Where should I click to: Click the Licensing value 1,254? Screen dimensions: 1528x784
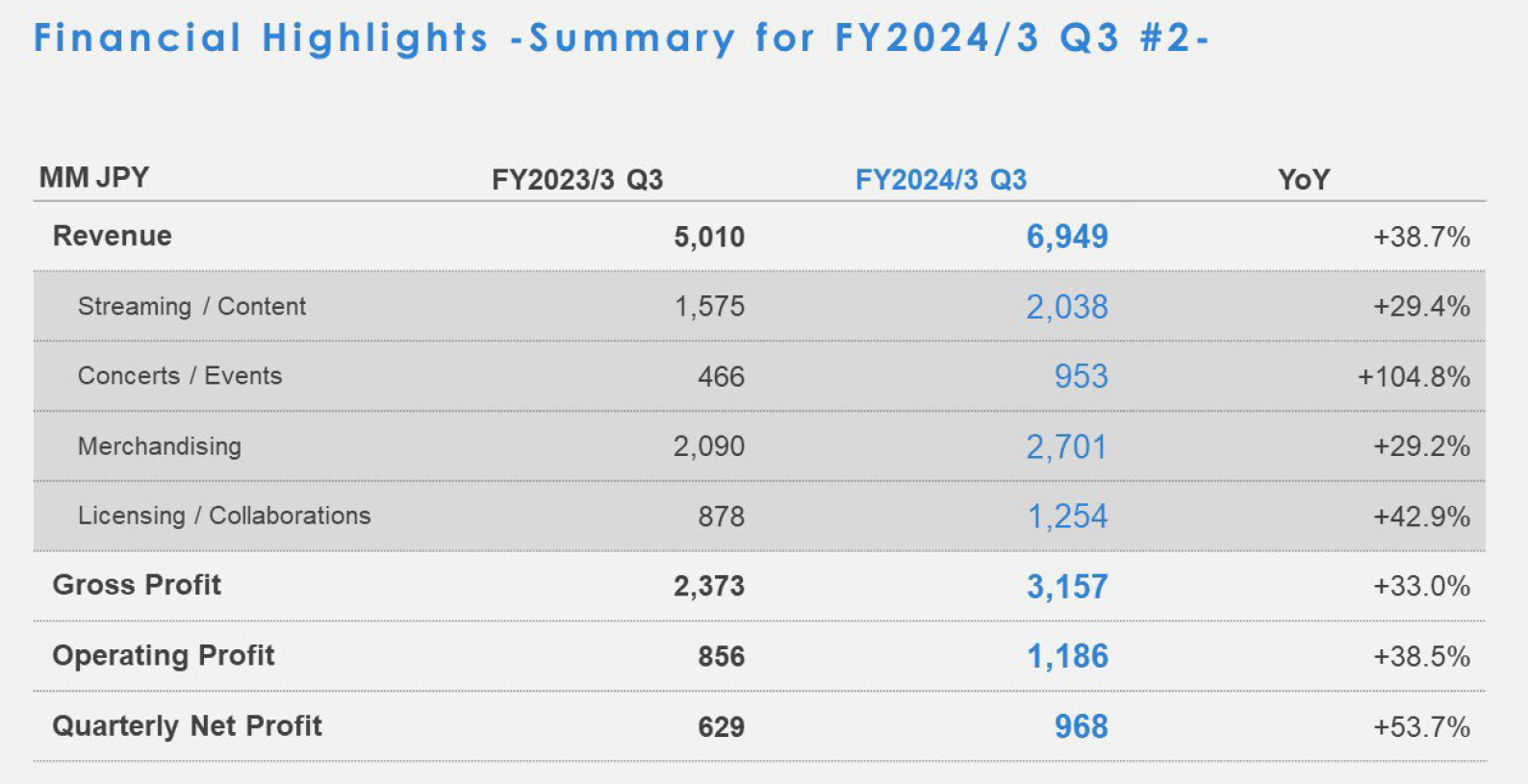tap(1068, 517)
